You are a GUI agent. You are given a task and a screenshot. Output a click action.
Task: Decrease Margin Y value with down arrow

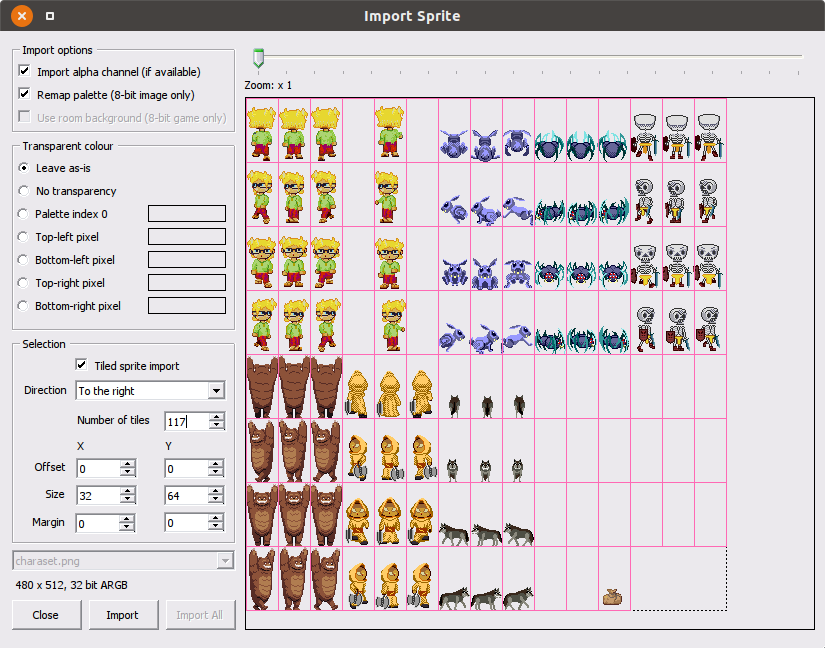(x=216, y=526)
